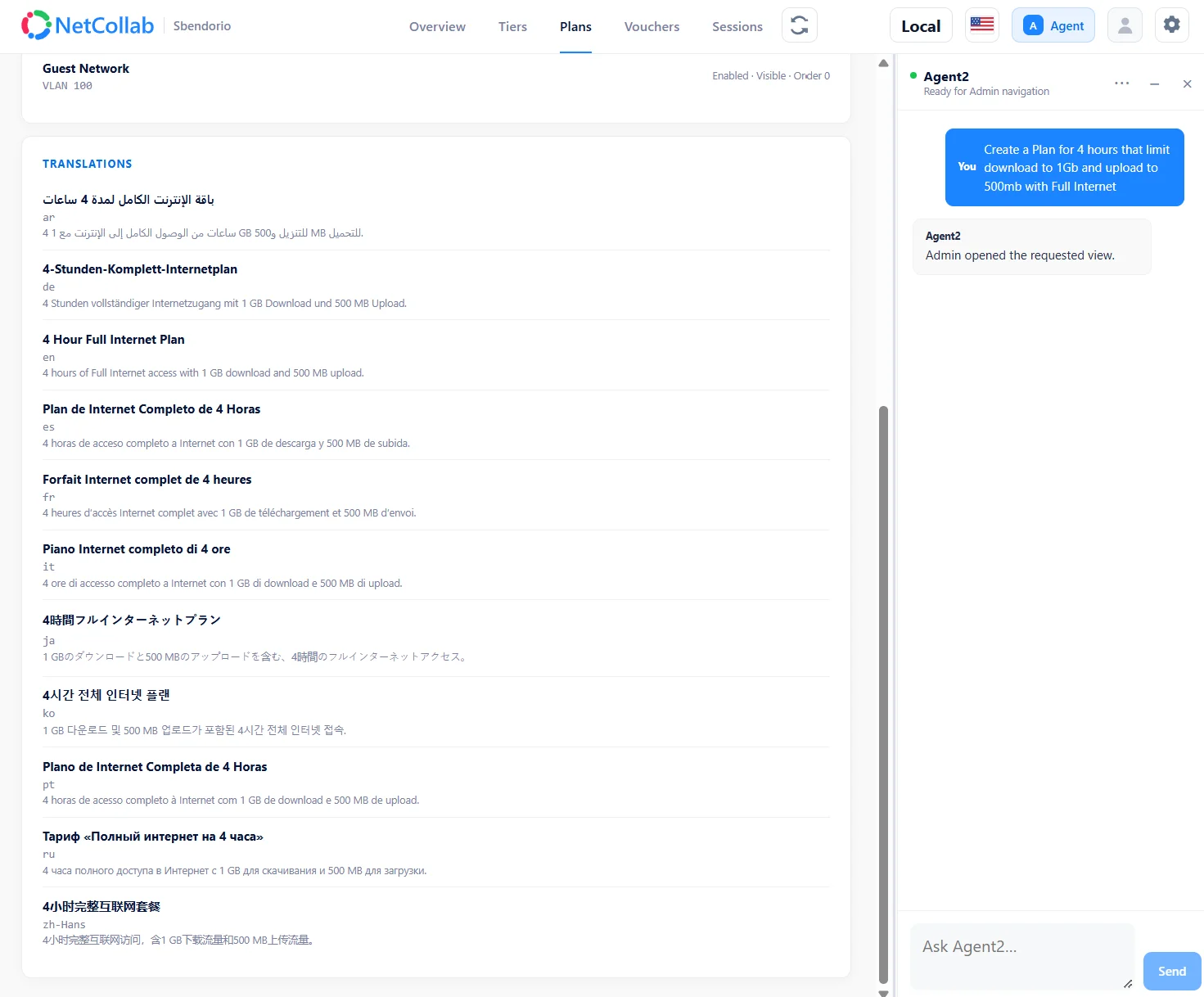Viewport: 1204px width, 997px height.
Task: Toggle the Agent button
Action: [1053, 25]
